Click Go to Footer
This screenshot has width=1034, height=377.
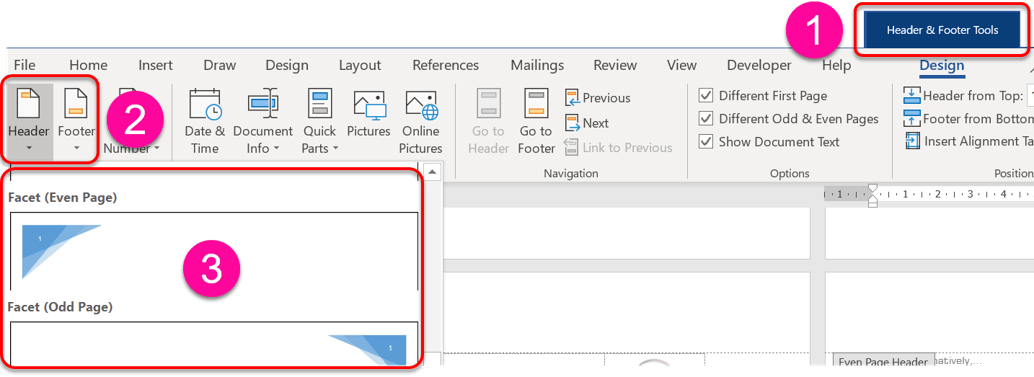click(x=536, y=121)
